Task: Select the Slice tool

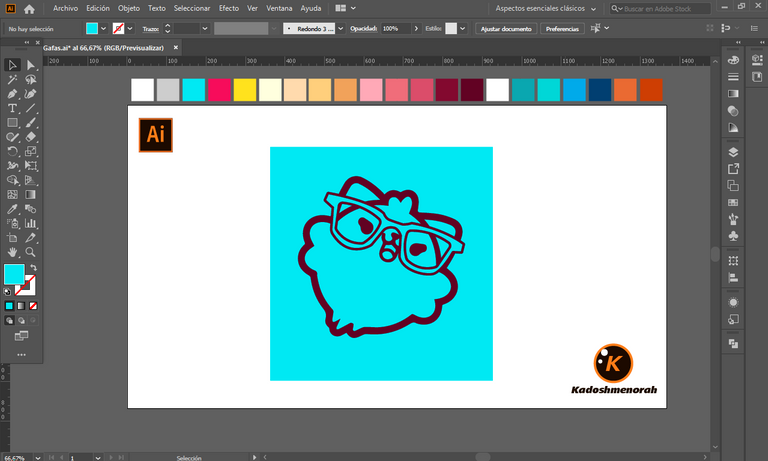Action: point(30,238)
